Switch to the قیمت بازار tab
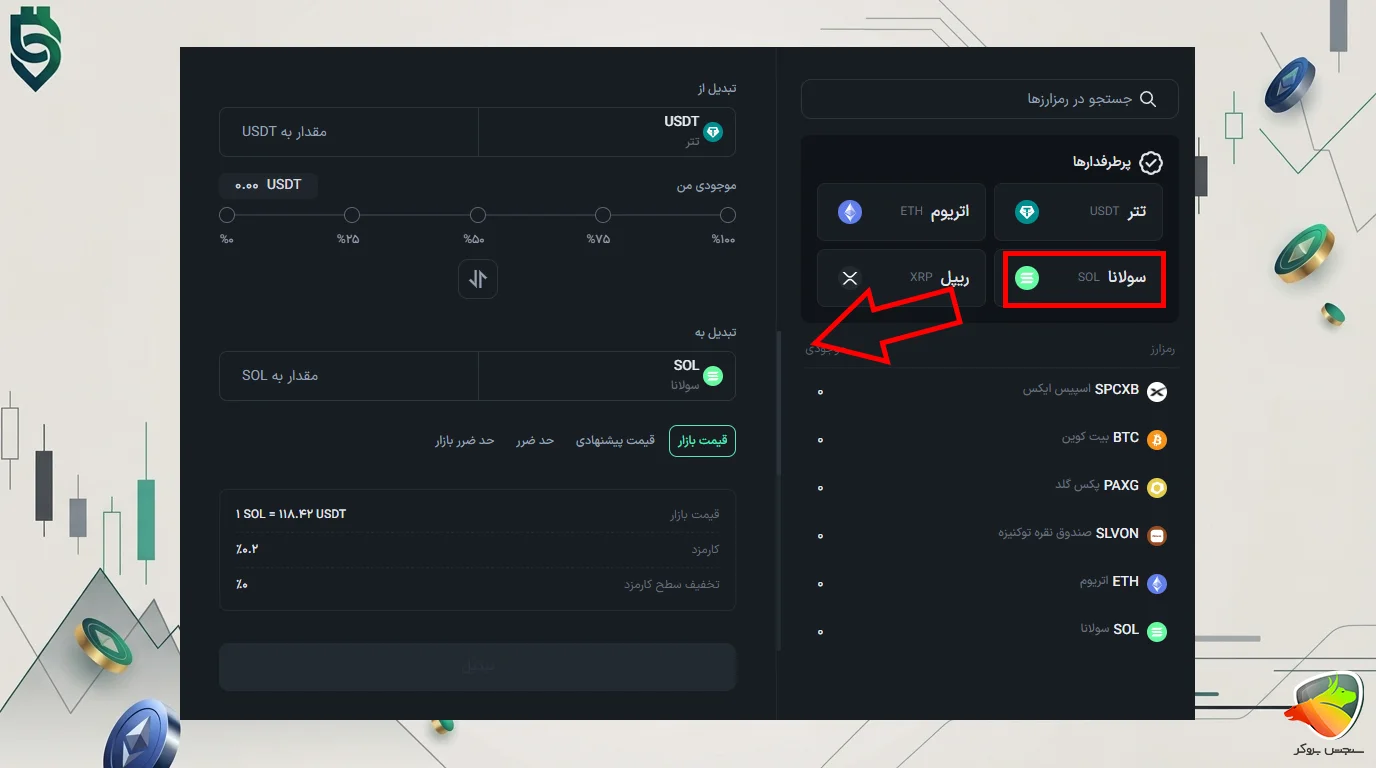 point(702,441)
